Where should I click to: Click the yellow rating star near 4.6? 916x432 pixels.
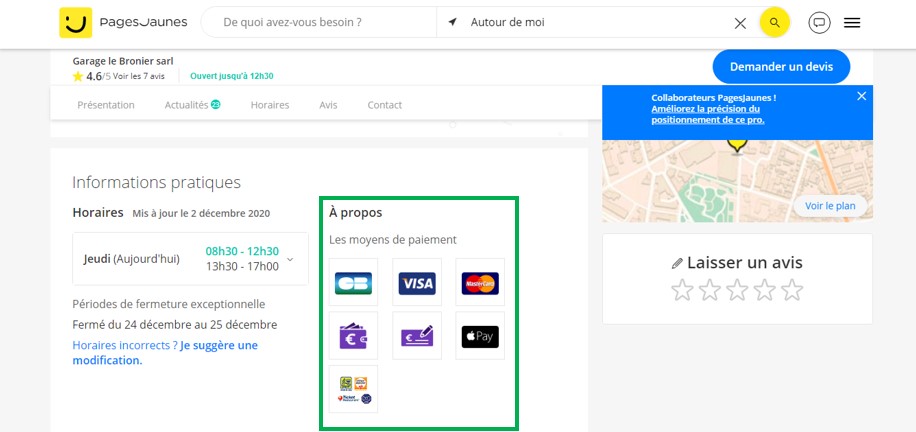click(78, 76)
